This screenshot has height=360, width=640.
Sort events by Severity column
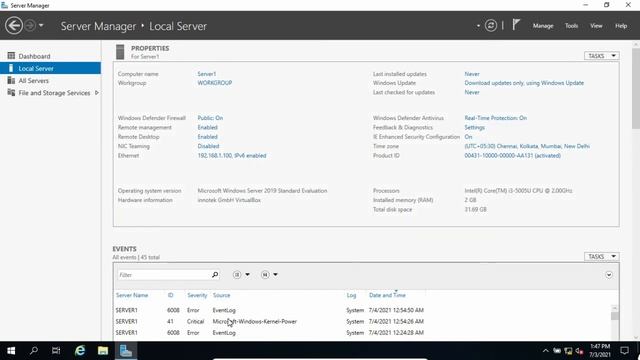coord(197,295)
